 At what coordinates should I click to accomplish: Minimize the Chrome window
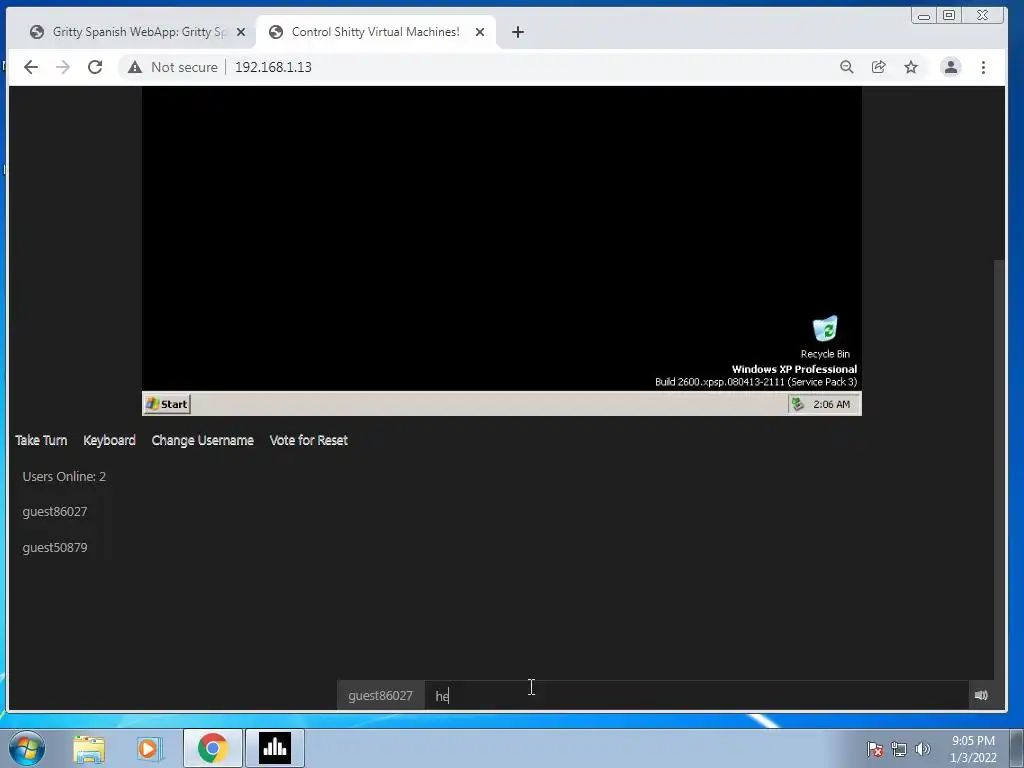(x=924, y=16)
